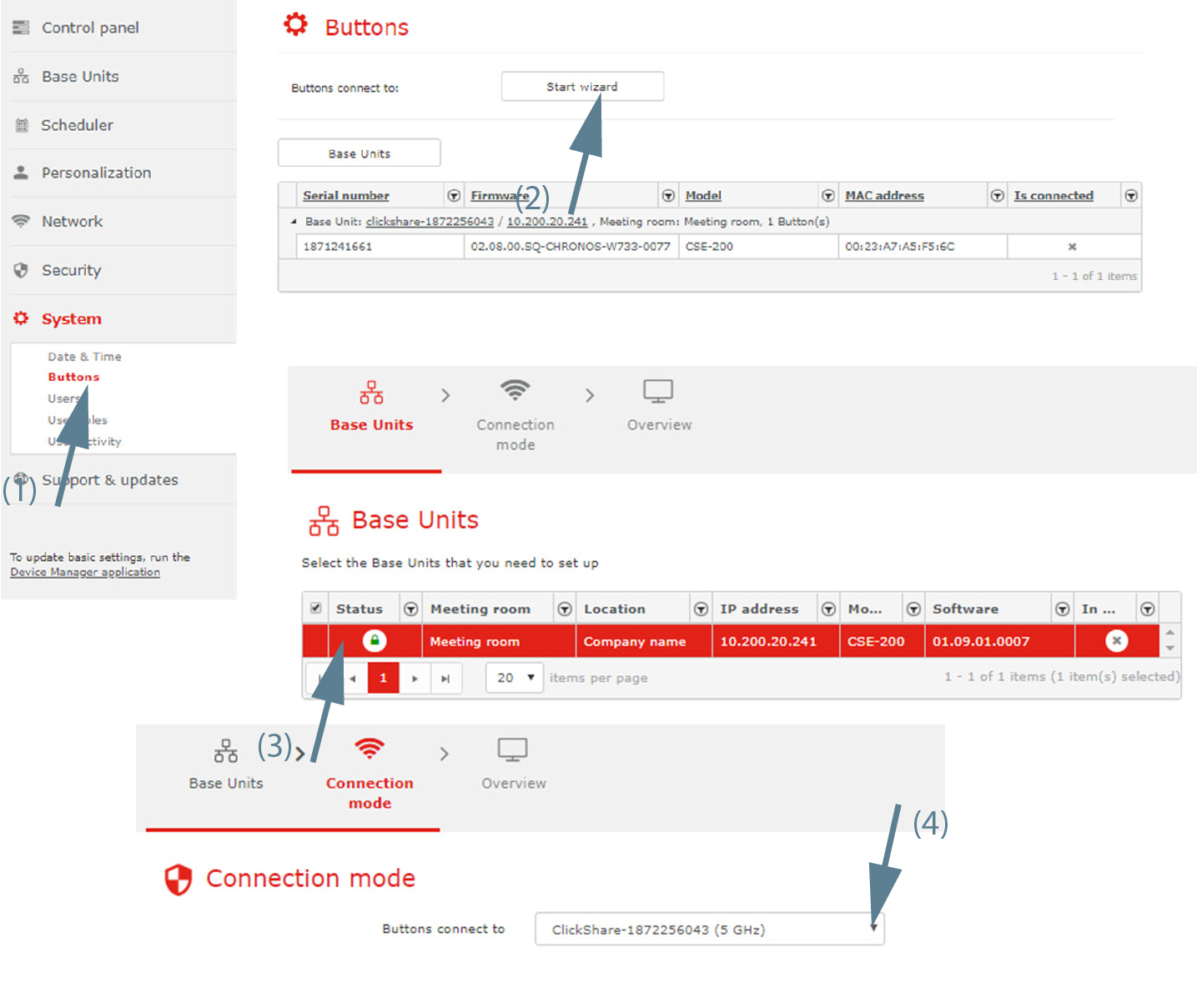This screenshot has width=1197, height=1008.
Task: Click the not-connected X mark in serial 1871241661 row
Action: tap(1072, 247)
